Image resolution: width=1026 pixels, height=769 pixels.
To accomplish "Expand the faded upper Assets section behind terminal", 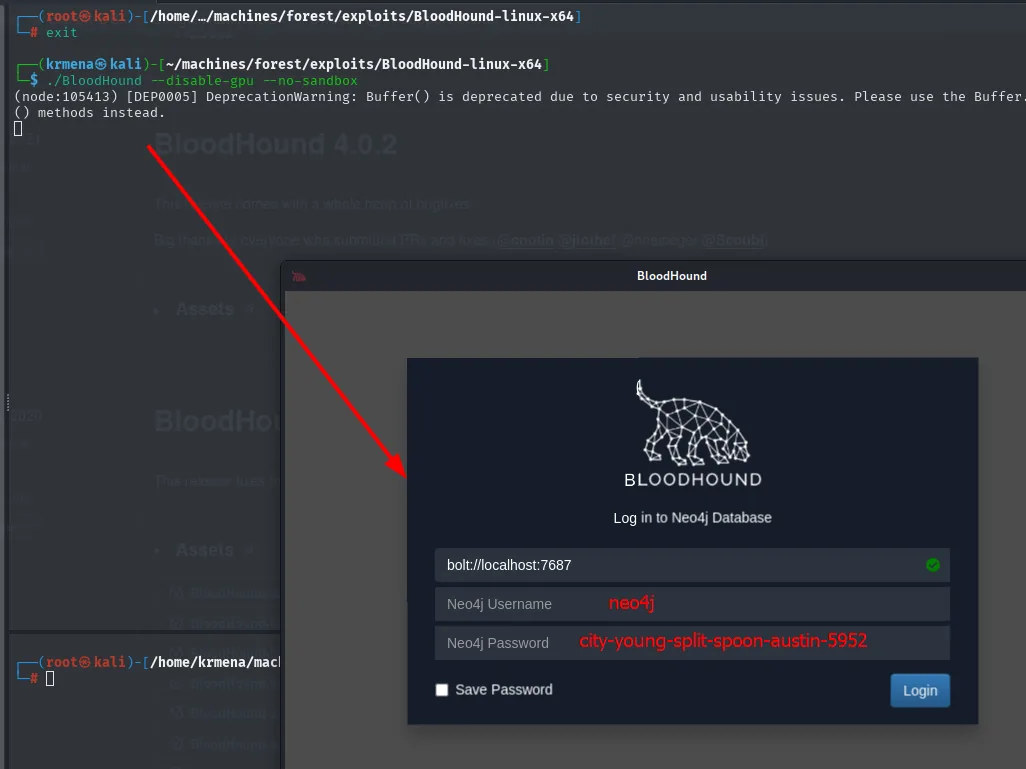I will coord(205,309).
